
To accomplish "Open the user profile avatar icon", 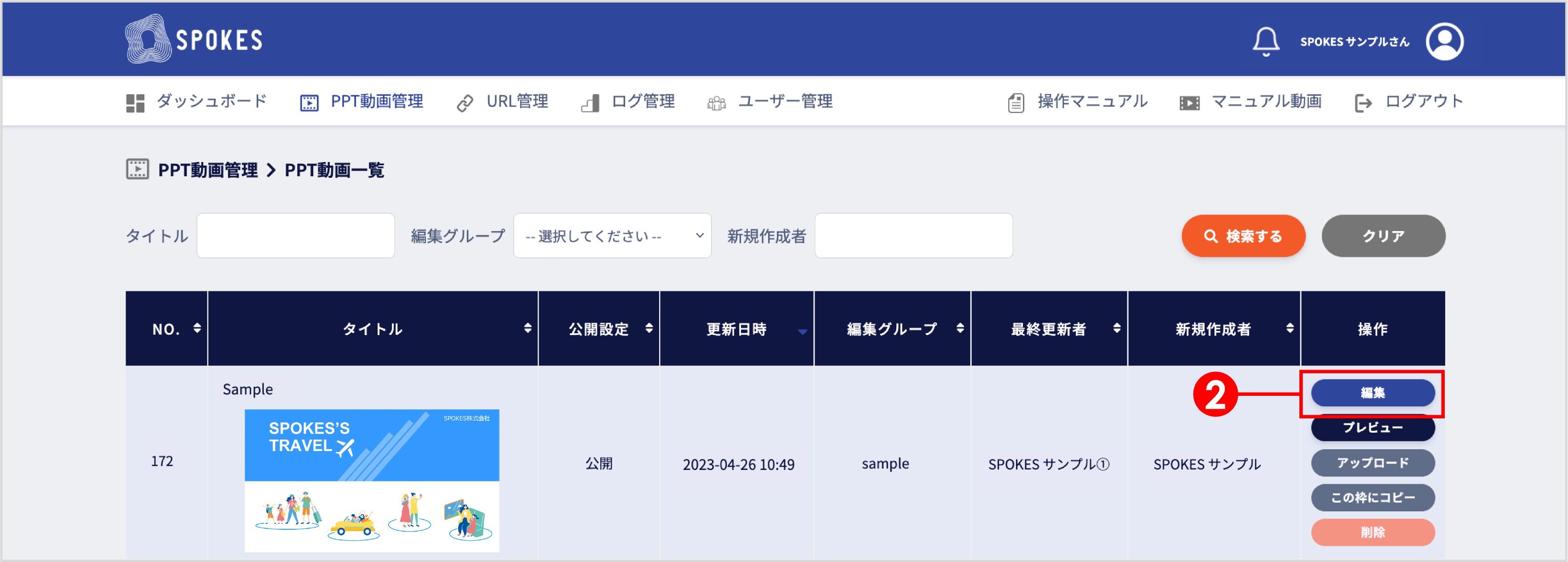I will (1444, 41).
